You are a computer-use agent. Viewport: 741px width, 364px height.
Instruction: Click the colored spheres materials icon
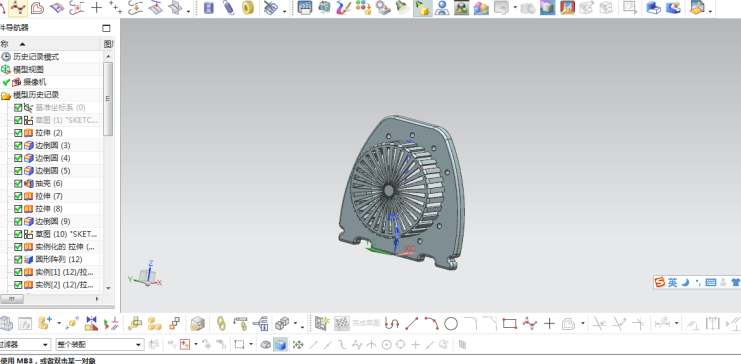point(481,8)
